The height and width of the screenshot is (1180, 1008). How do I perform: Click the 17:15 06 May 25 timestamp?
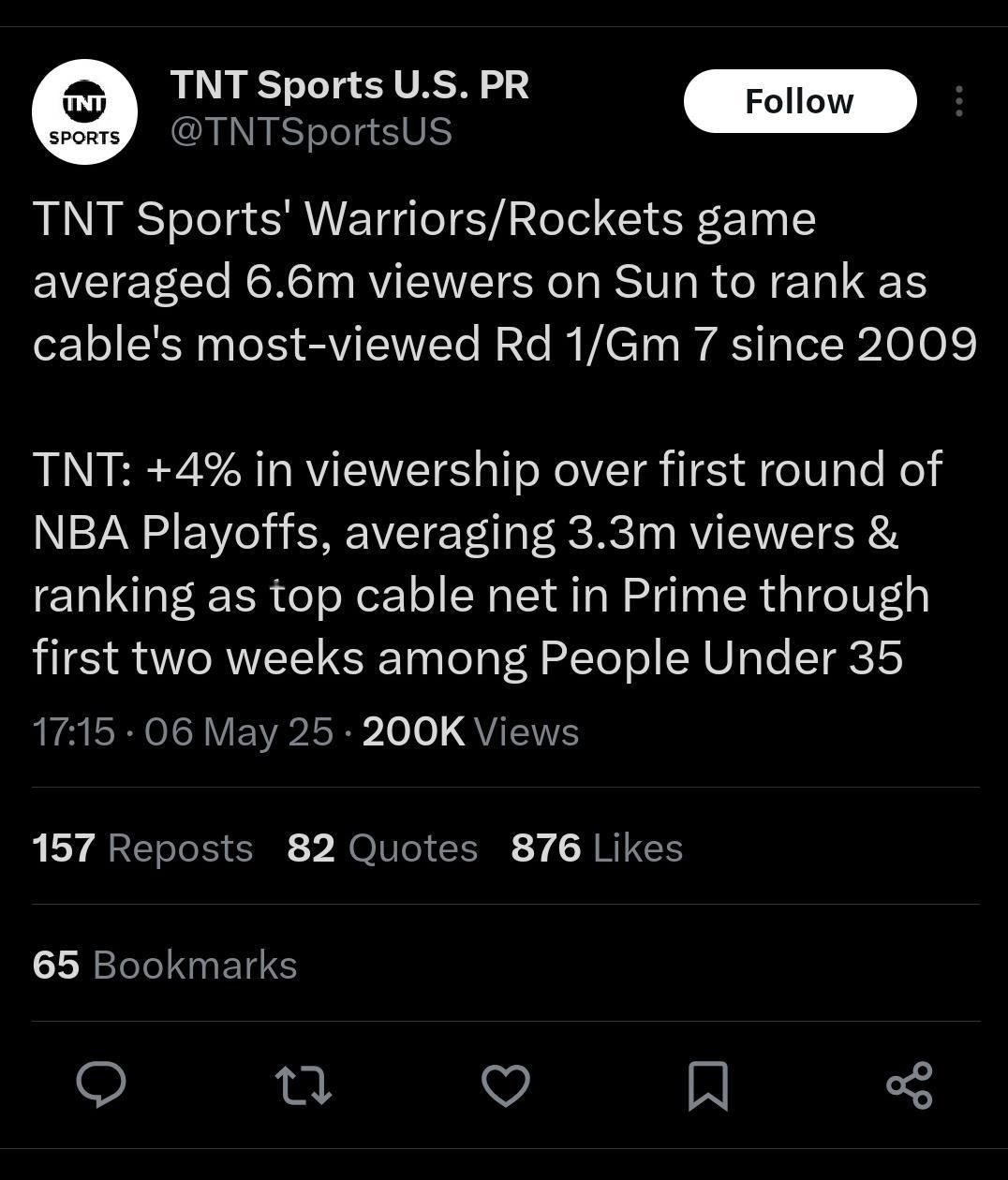point(183,731)
